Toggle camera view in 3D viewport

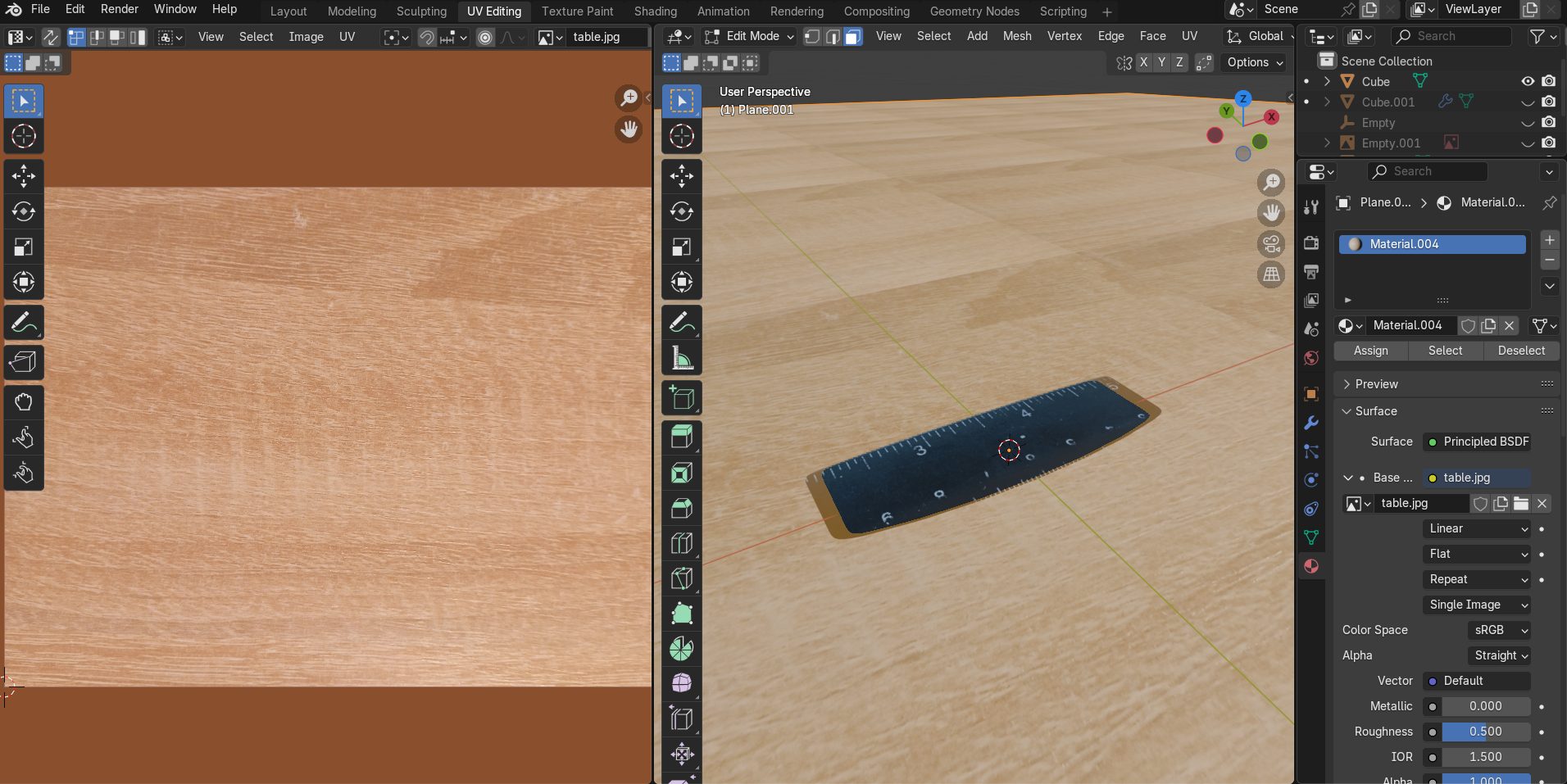[x=1271, y=243]
